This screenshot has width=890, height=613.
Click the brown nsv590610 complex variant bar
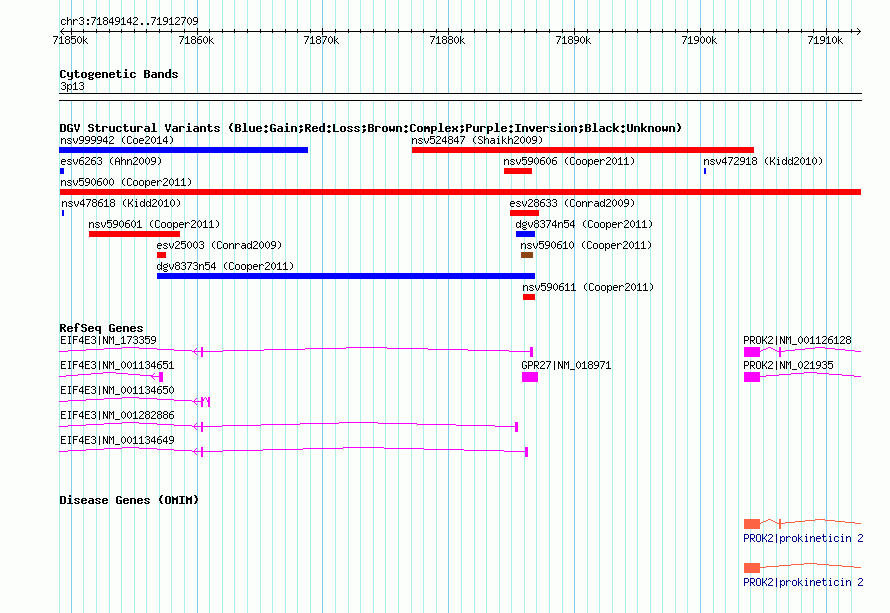tap(527, 255)
